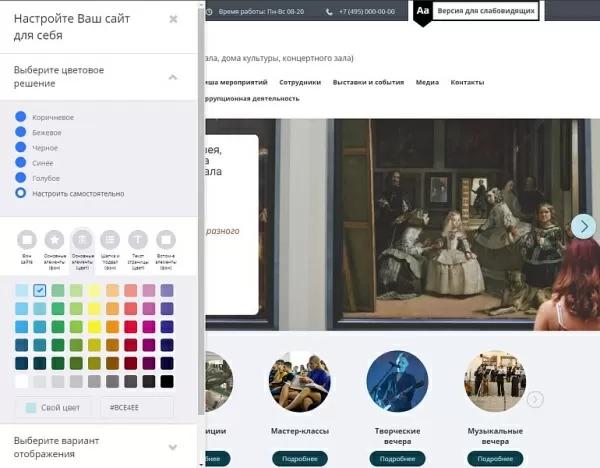Click working hours text 'Пн-Вс 08-20'

tap(284, 12)
